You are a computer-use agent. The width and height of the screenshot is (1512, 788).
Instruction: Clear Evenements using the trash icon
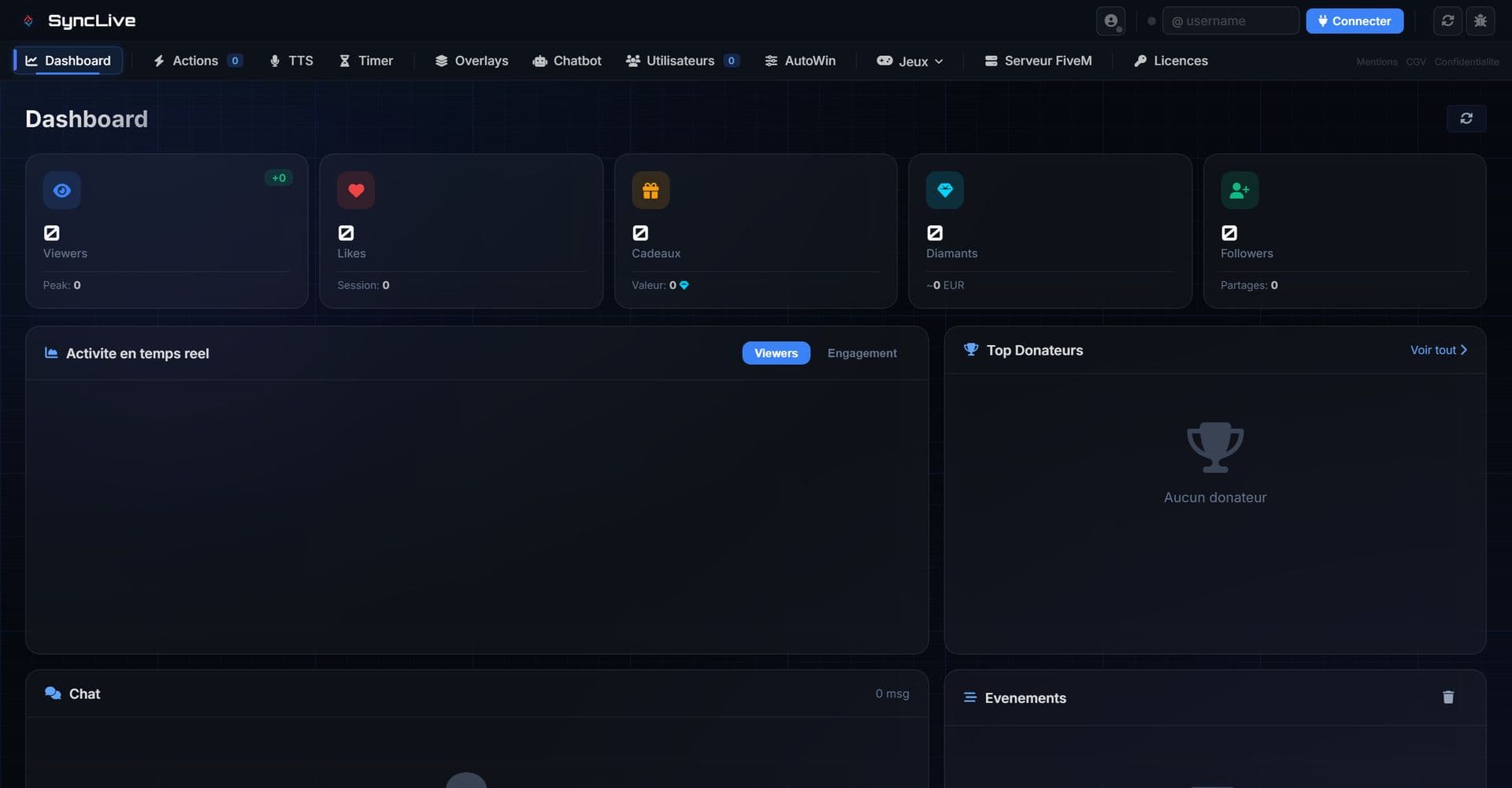pos(1448,697)
